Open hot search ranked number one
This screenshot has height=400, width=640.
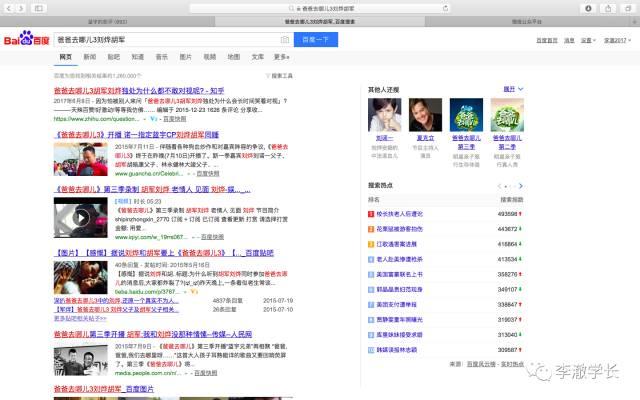click(x=400, y=214)
